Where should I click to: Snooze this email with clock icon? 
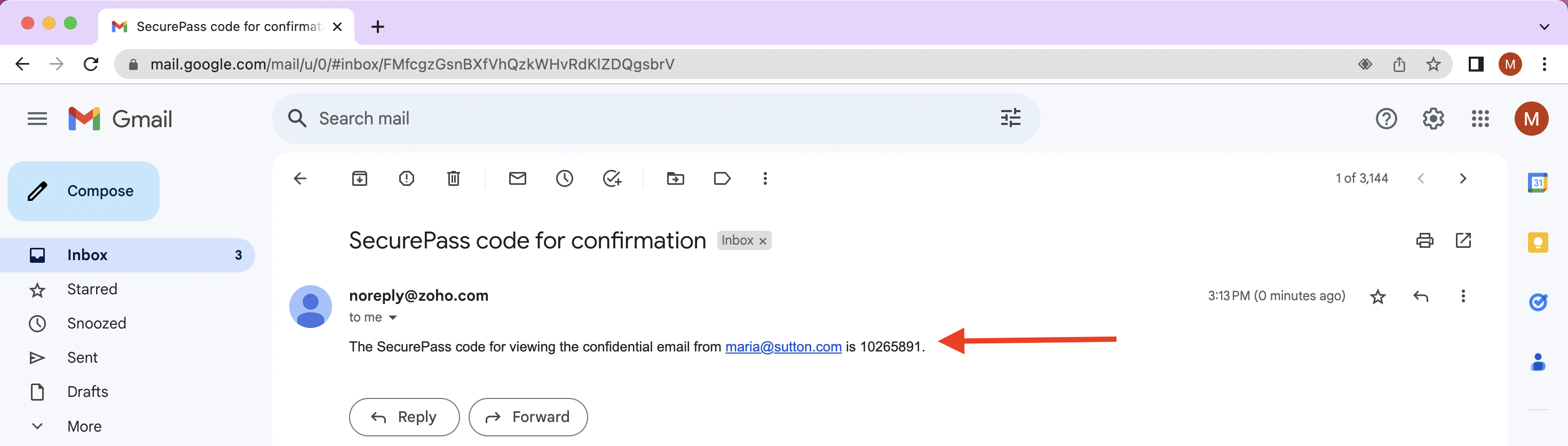(564, 178)
